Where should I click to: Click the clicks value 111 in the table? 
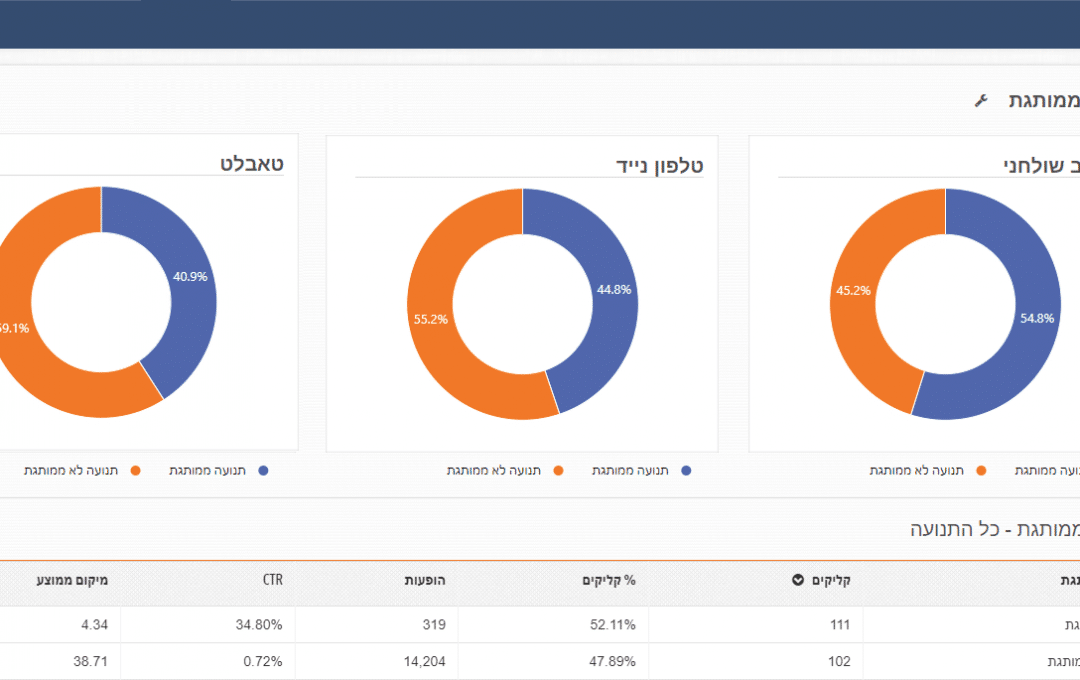(x=840, y=625)
